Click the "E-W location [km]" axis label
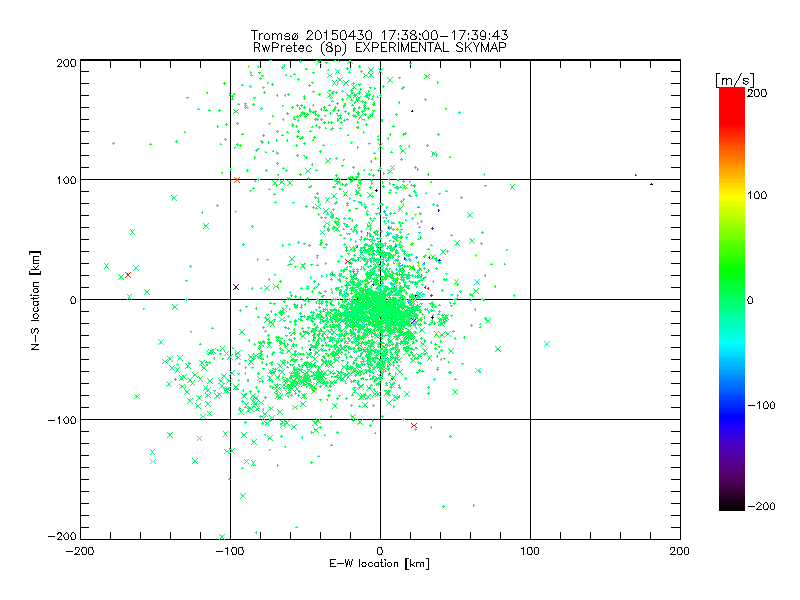 (379, 563)
